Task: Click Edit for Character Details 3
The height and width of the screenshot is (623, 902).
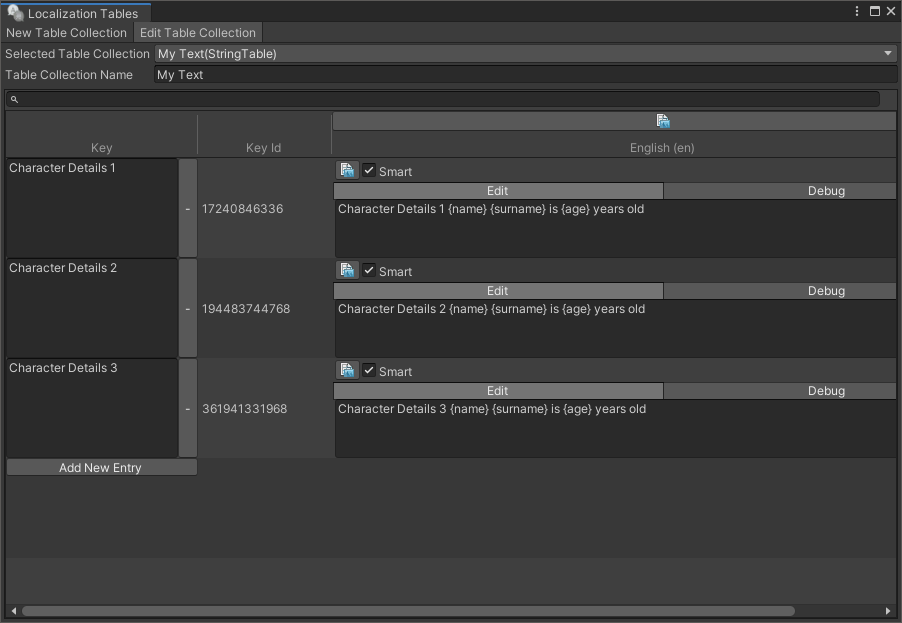Action: pyautogui.click(x=498, y=391)
